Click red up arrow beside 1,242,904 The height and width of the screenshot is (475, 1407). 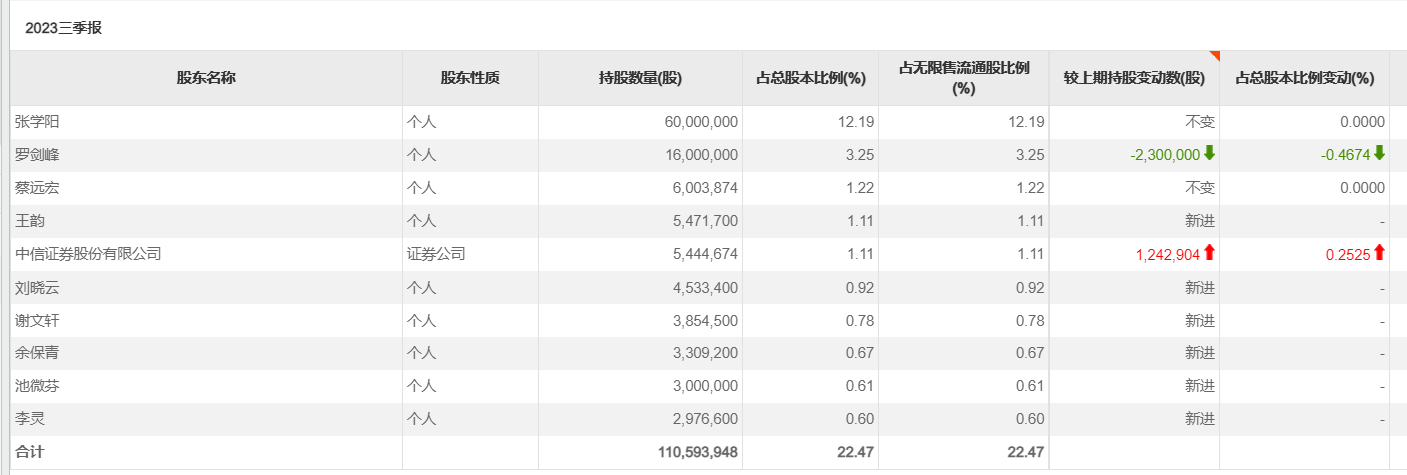1209,253
